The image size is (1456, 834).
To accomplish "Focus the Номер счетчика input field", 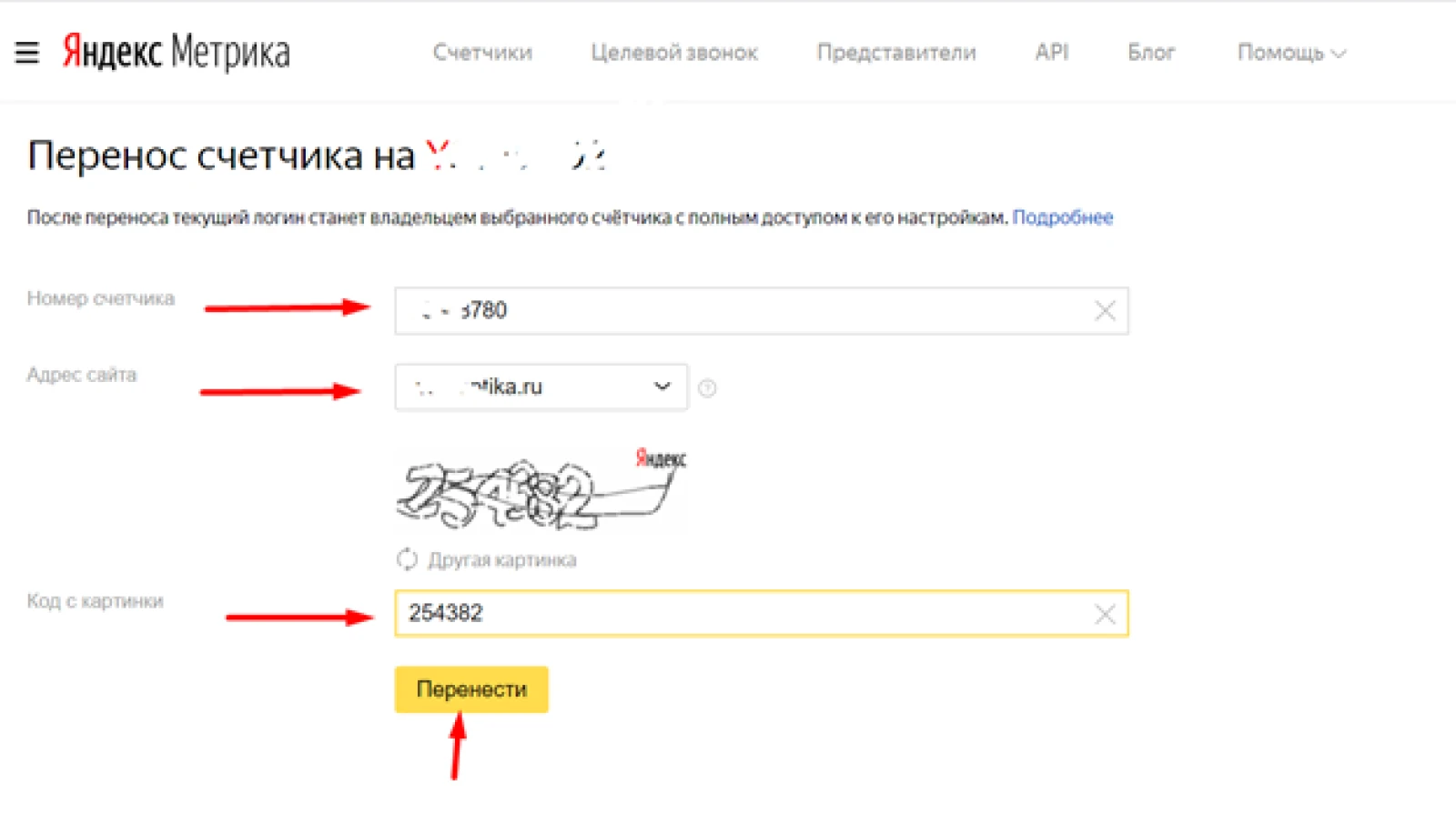I will [762, 311].
